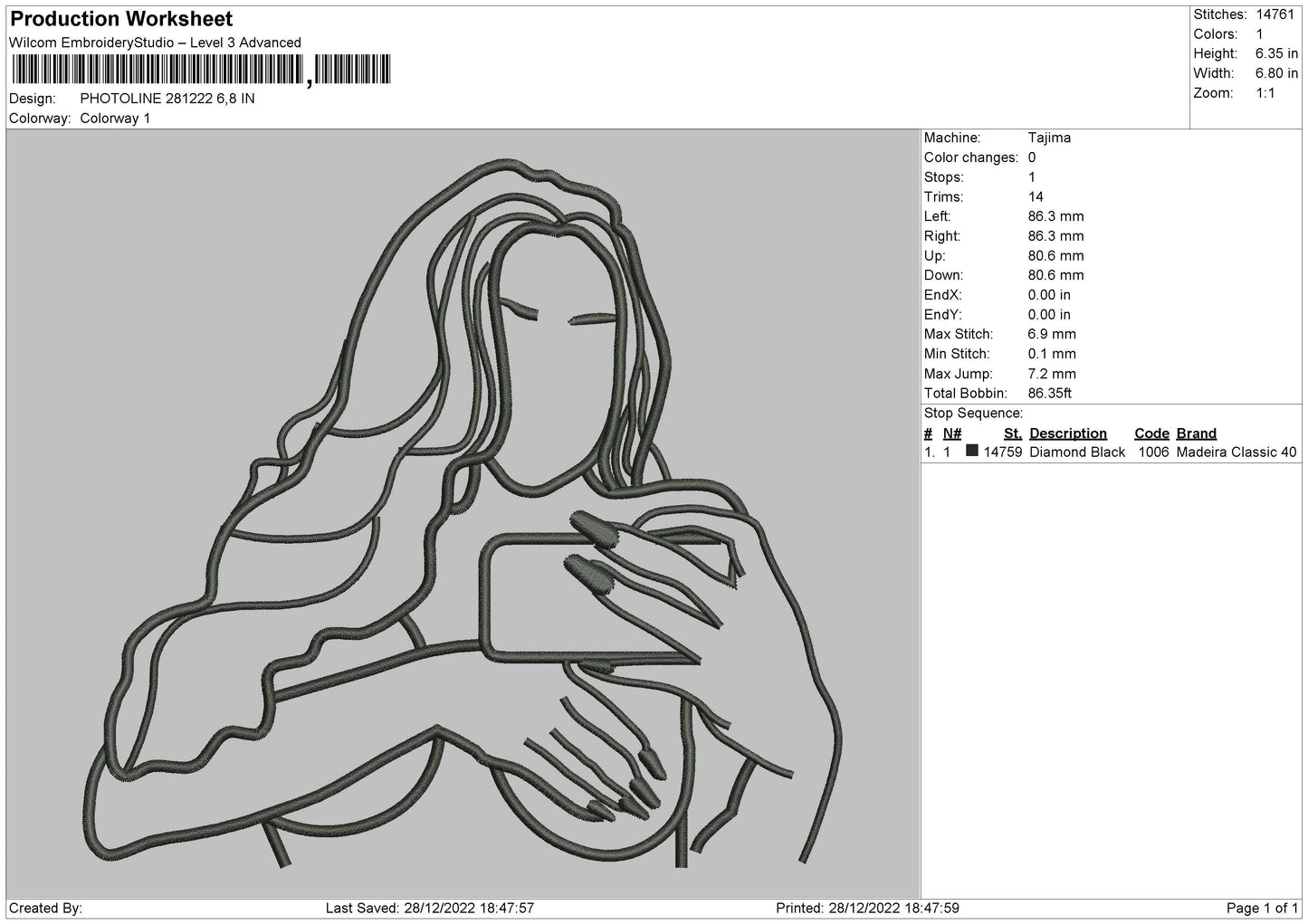Click the Stops value 1
Screen dimensions: 1308x924
pos(1032,177)
